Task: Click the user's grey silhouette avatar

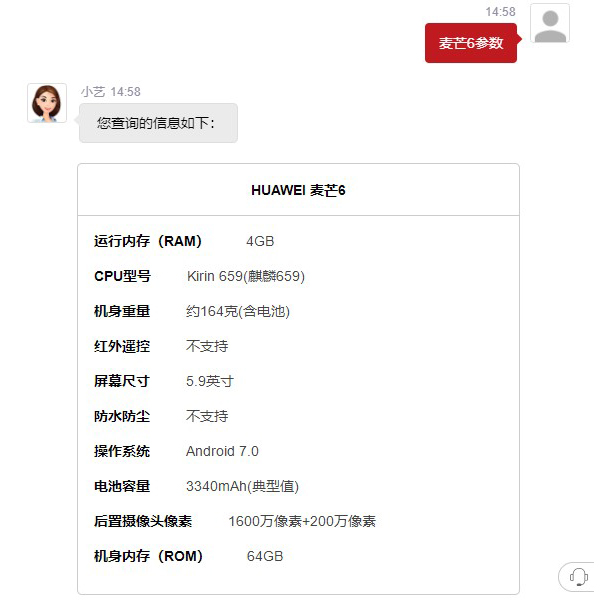Action: click(550, 23)
